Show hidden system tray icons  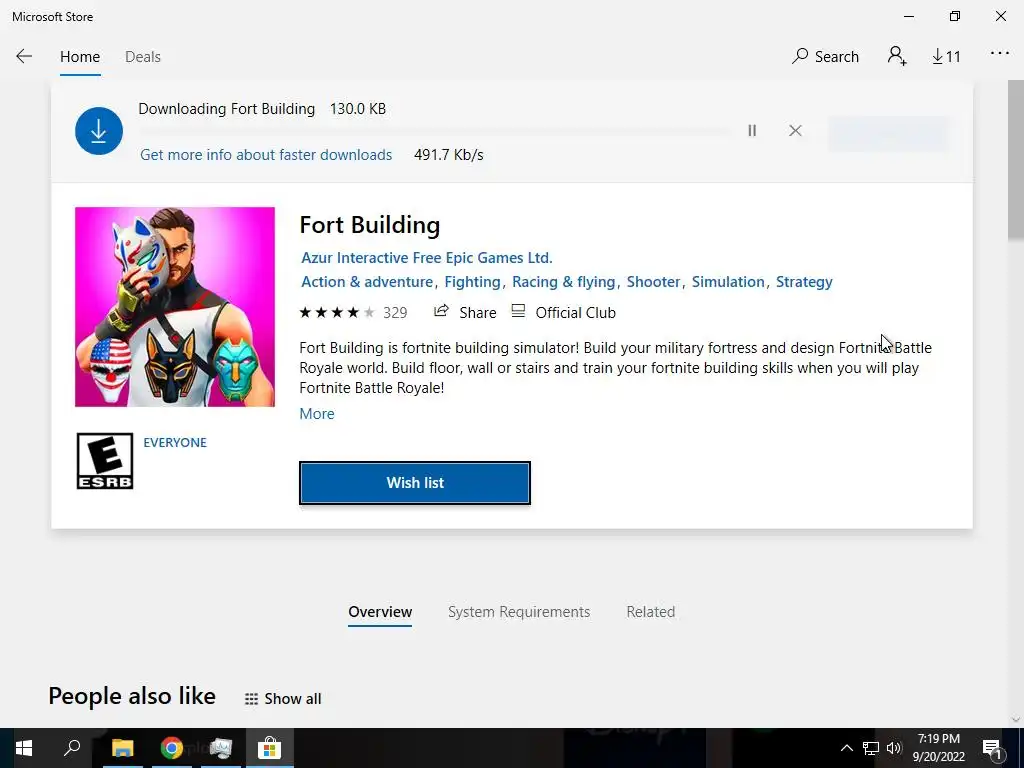click(x=846, y=748)
